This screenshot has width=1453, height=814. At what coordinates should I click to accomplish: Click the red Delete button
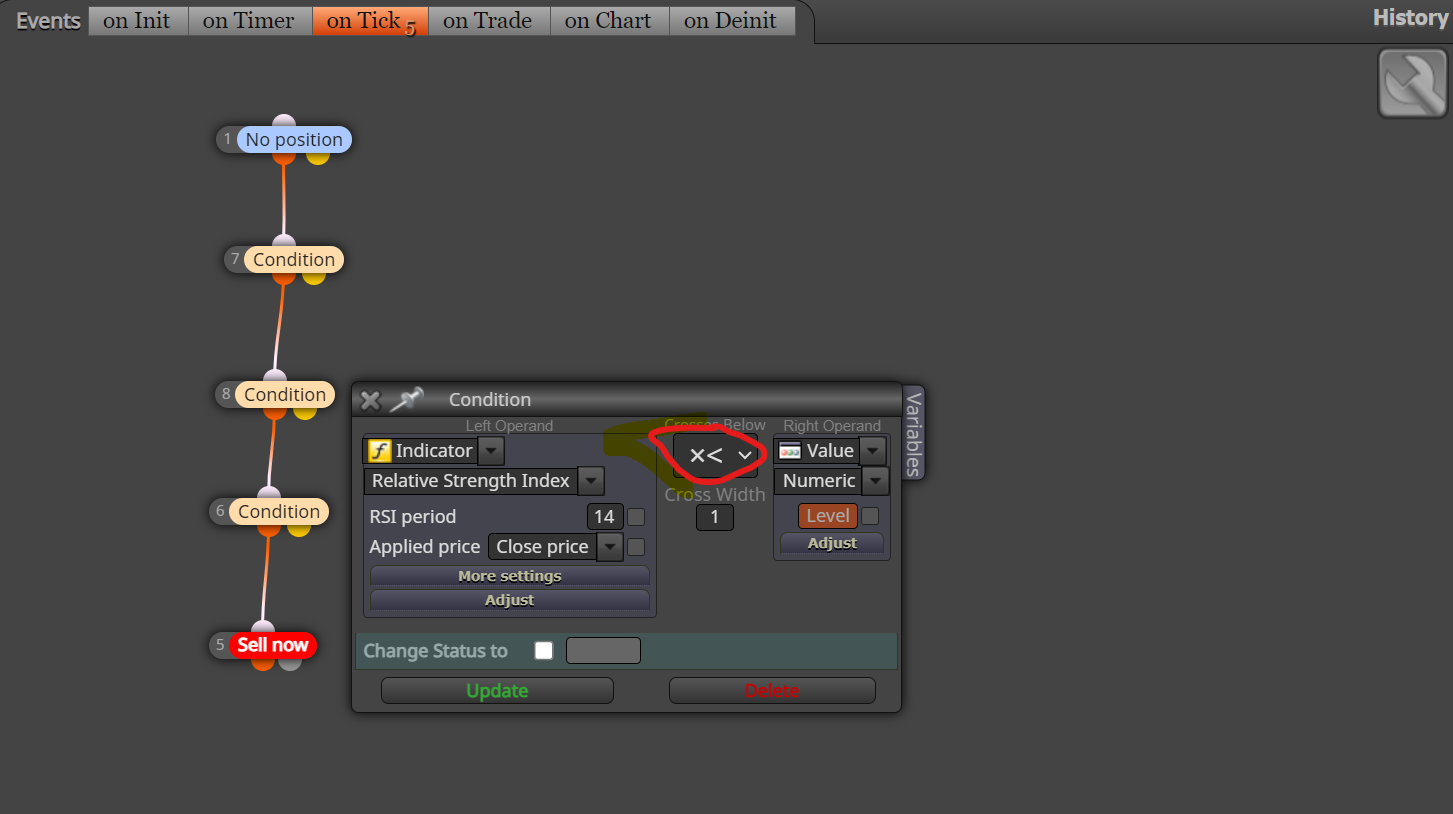[x=772, y=691]
